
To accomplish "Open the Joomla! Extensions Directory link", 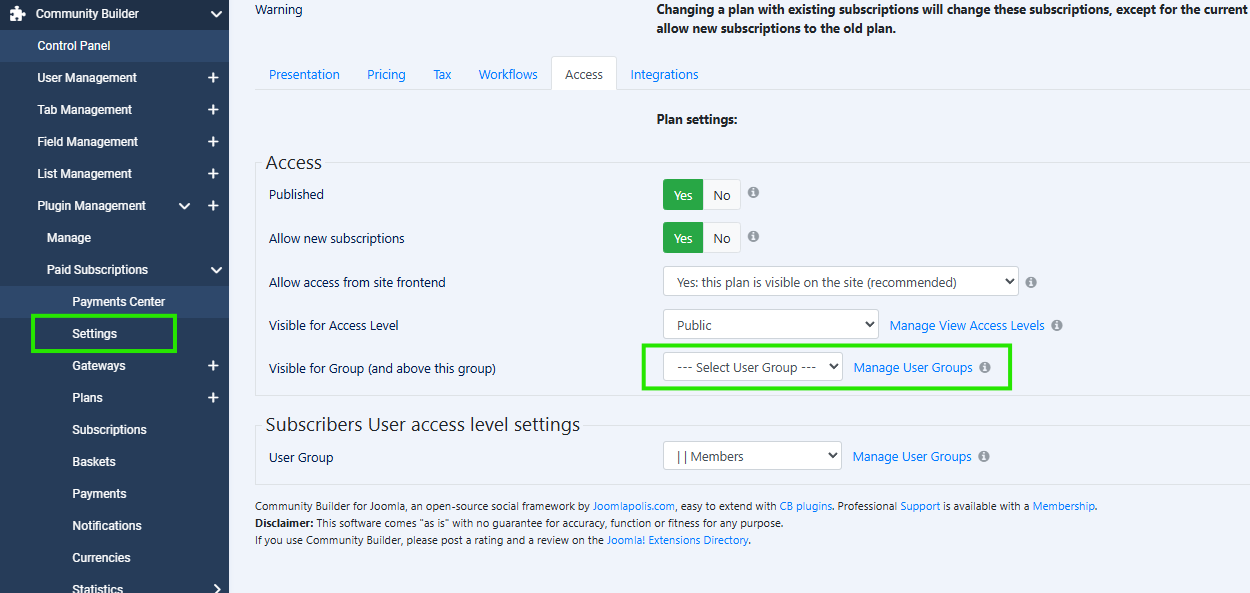I will (677, 540).
